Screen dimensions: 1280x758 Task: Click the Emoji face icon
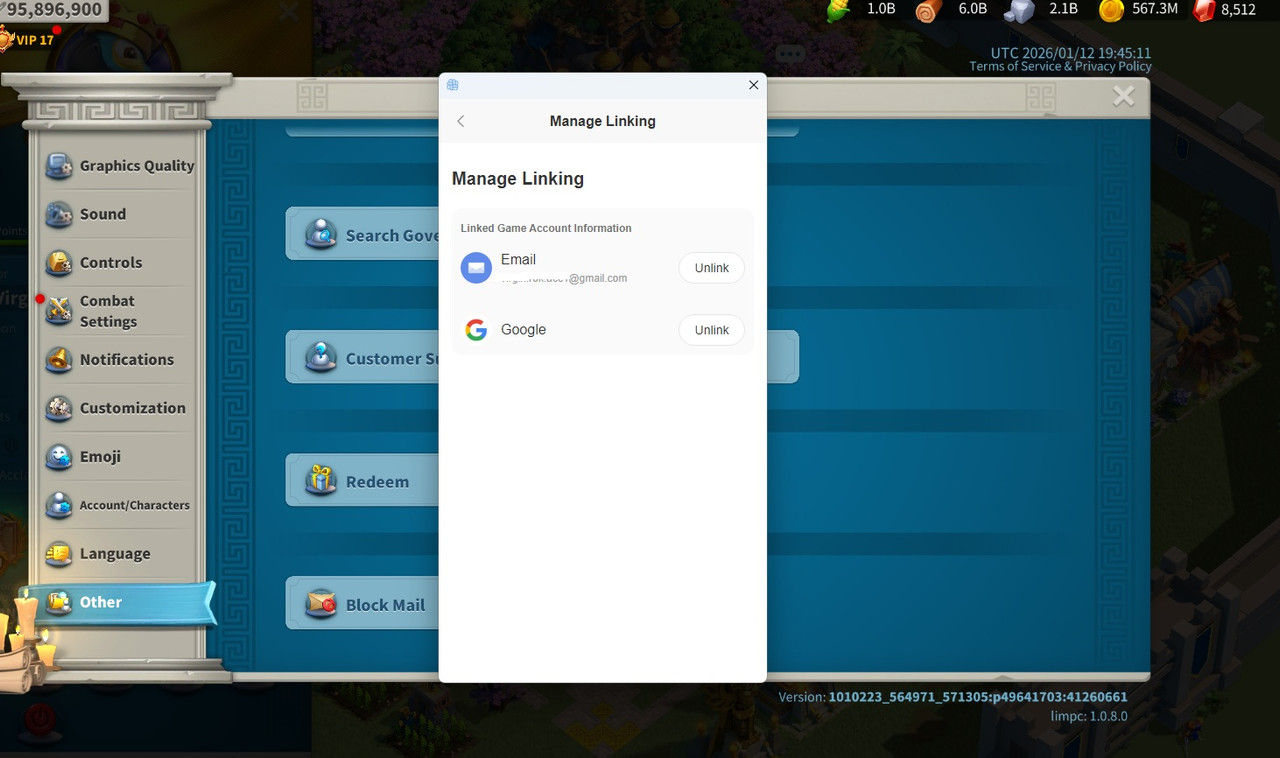tap(59, 457)
